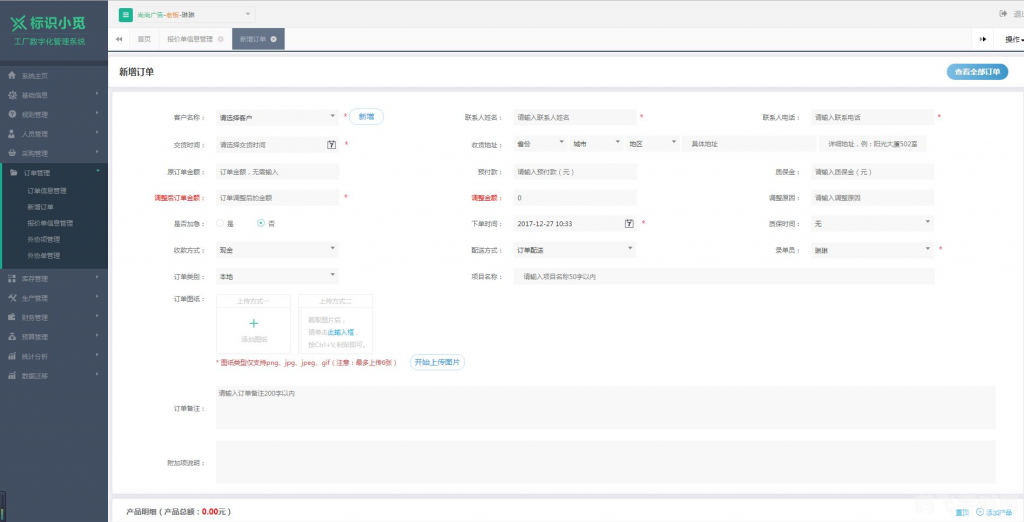This screenshot has height=522, width=1024.
Task: Click the green hamburger menu icon
Action: pyautogui.click(x=125, y=14)
